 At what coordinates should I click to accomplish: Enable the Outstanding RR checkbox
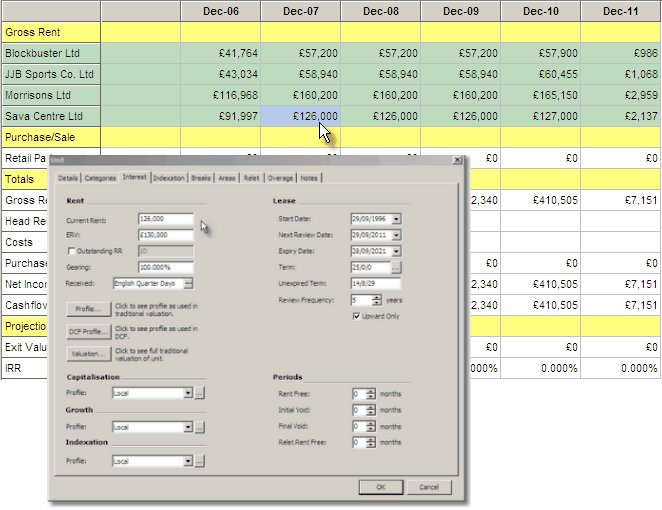coord(71,251)
